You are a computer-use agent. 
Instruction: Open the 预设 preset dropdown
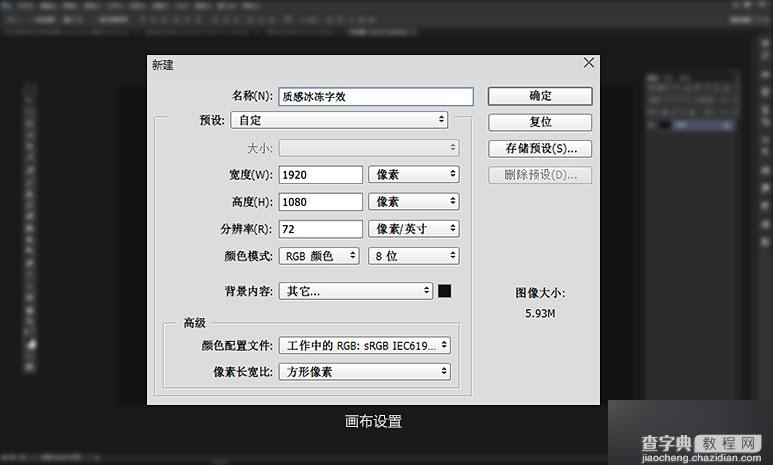(339, 120)
